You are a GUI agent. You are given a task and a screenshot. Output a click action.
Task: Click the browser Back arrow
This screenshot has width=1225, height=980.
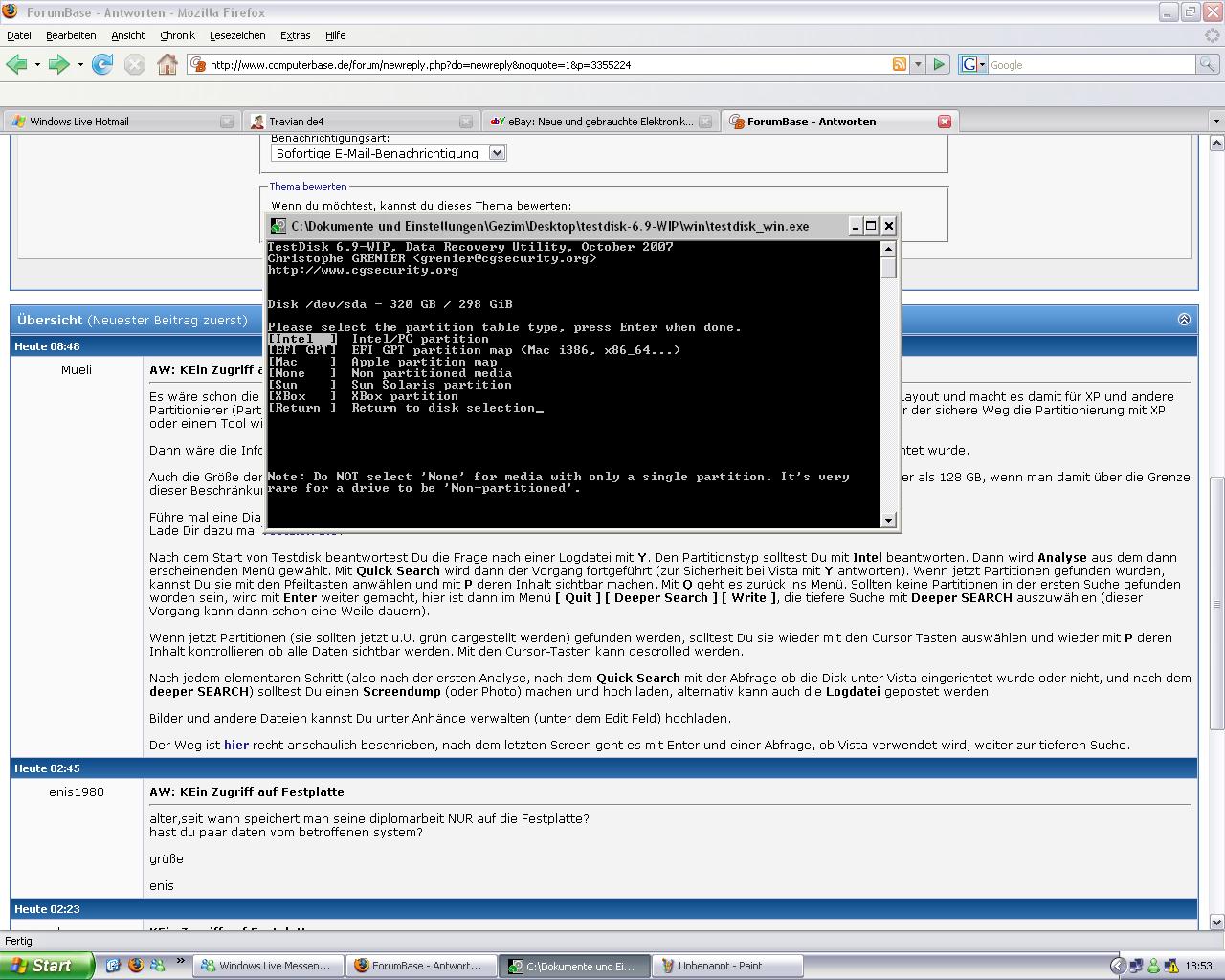pos(16,64)
